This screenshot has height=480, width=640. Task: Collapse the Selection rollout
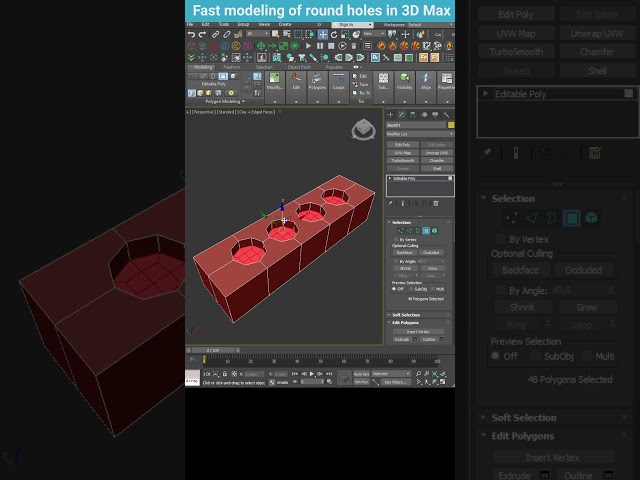pos(389,222)
